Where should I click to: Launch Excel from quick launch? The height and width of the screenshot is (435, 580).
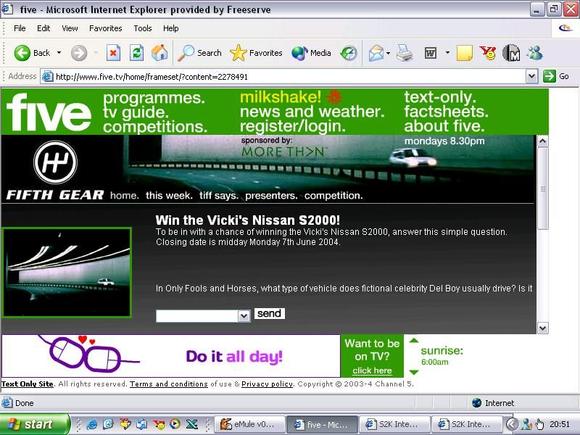pyautogui.click(x=192, y=424)
